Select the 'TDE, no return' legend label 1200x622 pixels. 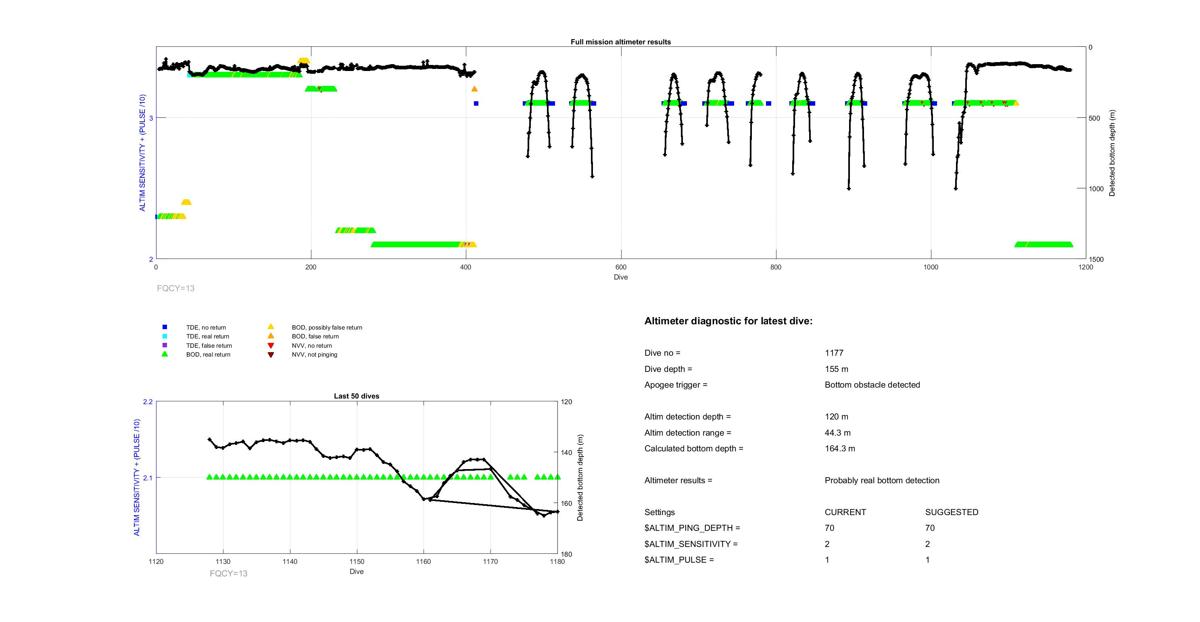pyautogui.click(x=208, y=327)
